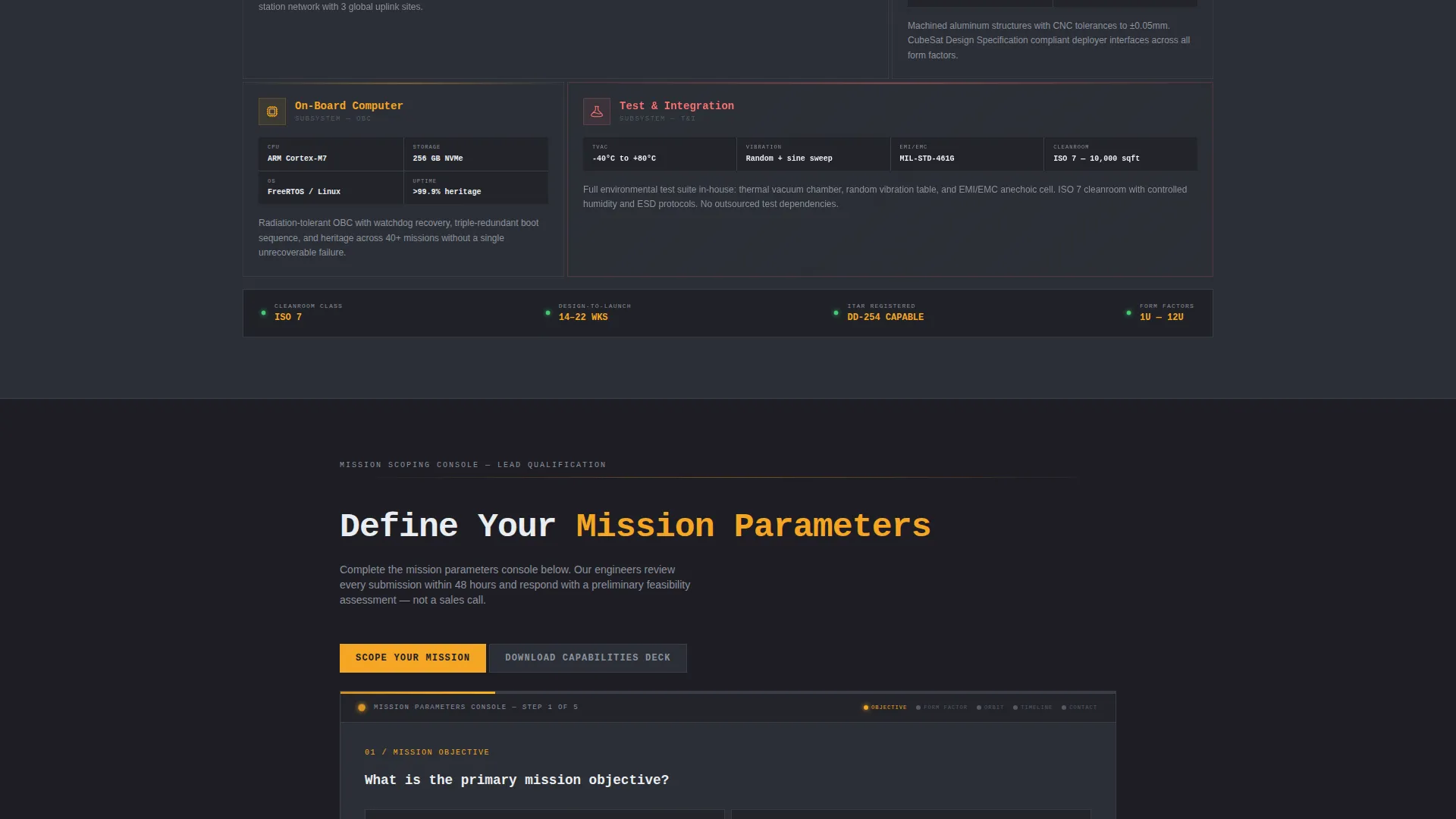Click the 256 GB NVMe storage cell
The width and height of the screenshot is (1456, 819).
click(x=476, y=154)
